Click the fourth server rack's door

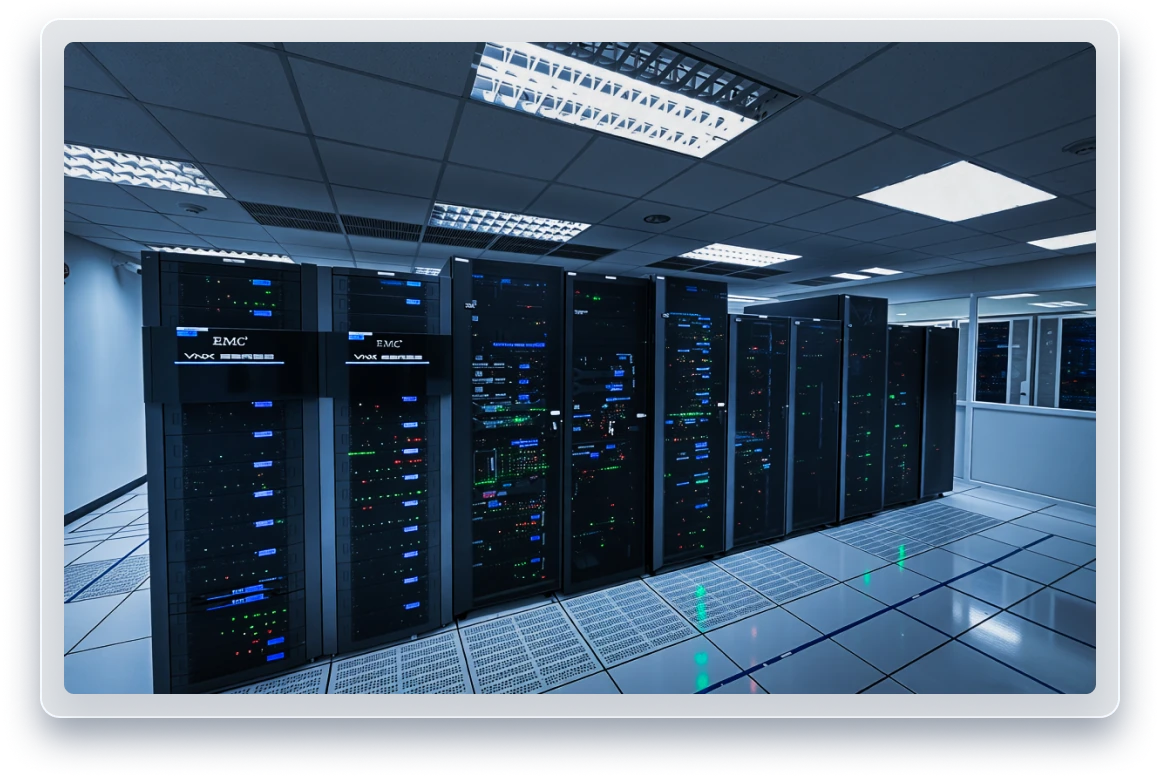(608, 430)
